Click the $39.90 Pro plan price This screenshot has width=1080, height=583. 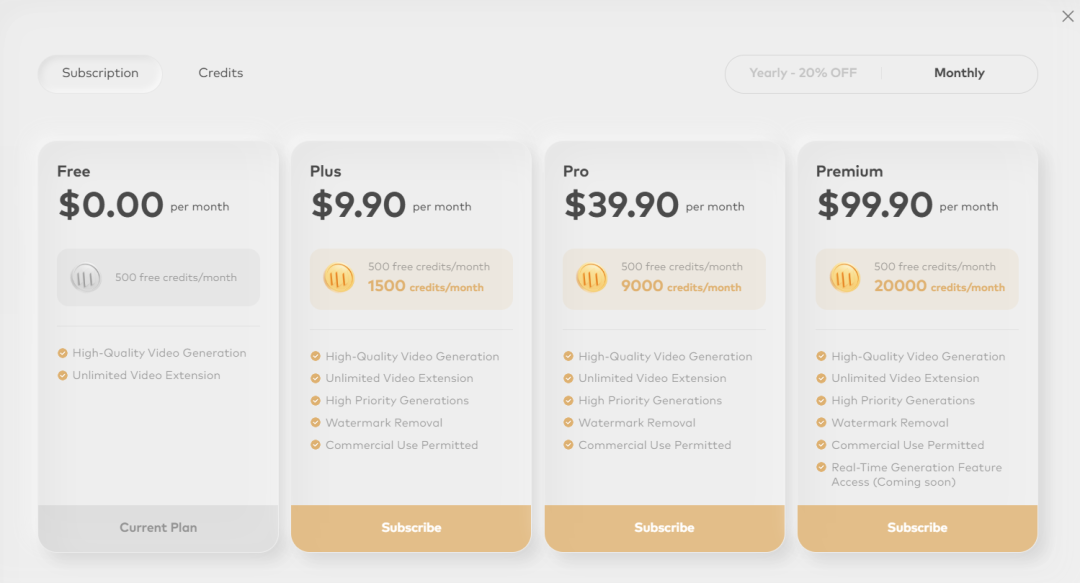coord(621,205)
